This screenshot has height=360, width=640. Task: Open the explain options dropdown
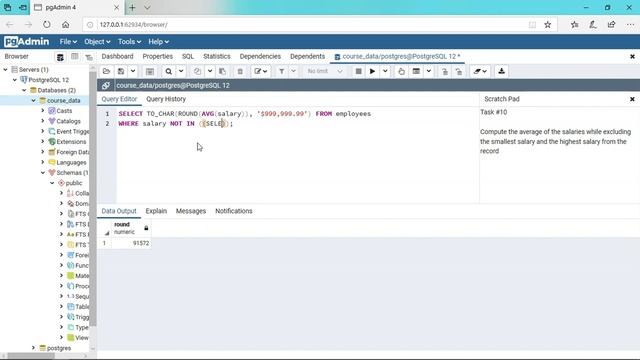429,71
